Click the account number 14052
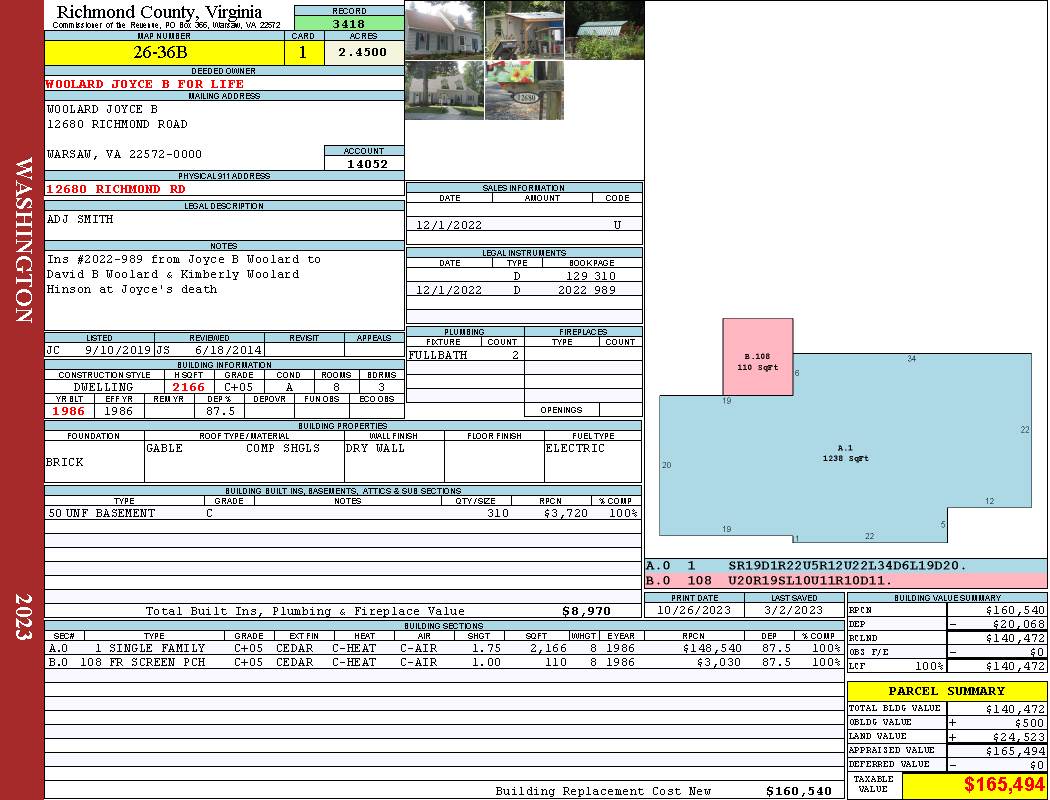The height and width of the screenshot is (800, 1050). [364, 163]
